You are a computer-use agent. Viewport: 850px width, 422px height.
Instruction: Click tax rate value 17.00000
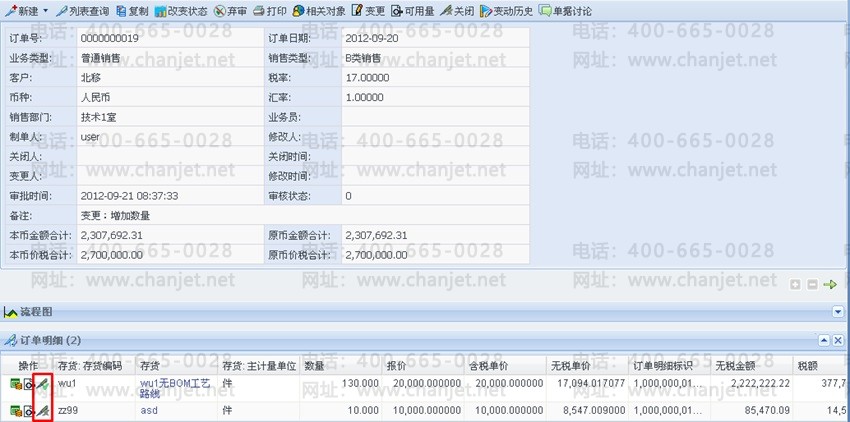pos(367,78)
